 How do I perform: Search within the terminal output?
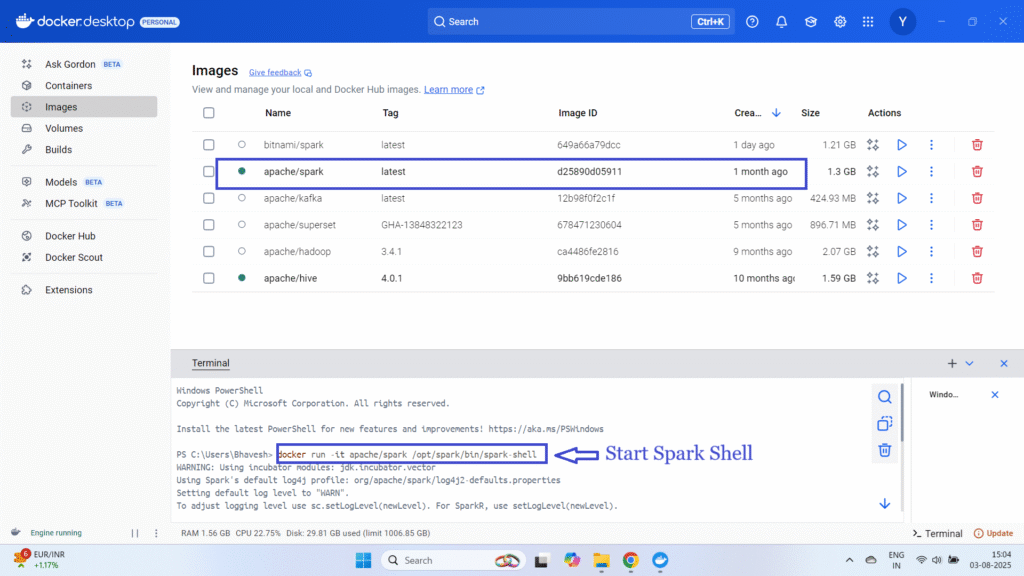884,397
